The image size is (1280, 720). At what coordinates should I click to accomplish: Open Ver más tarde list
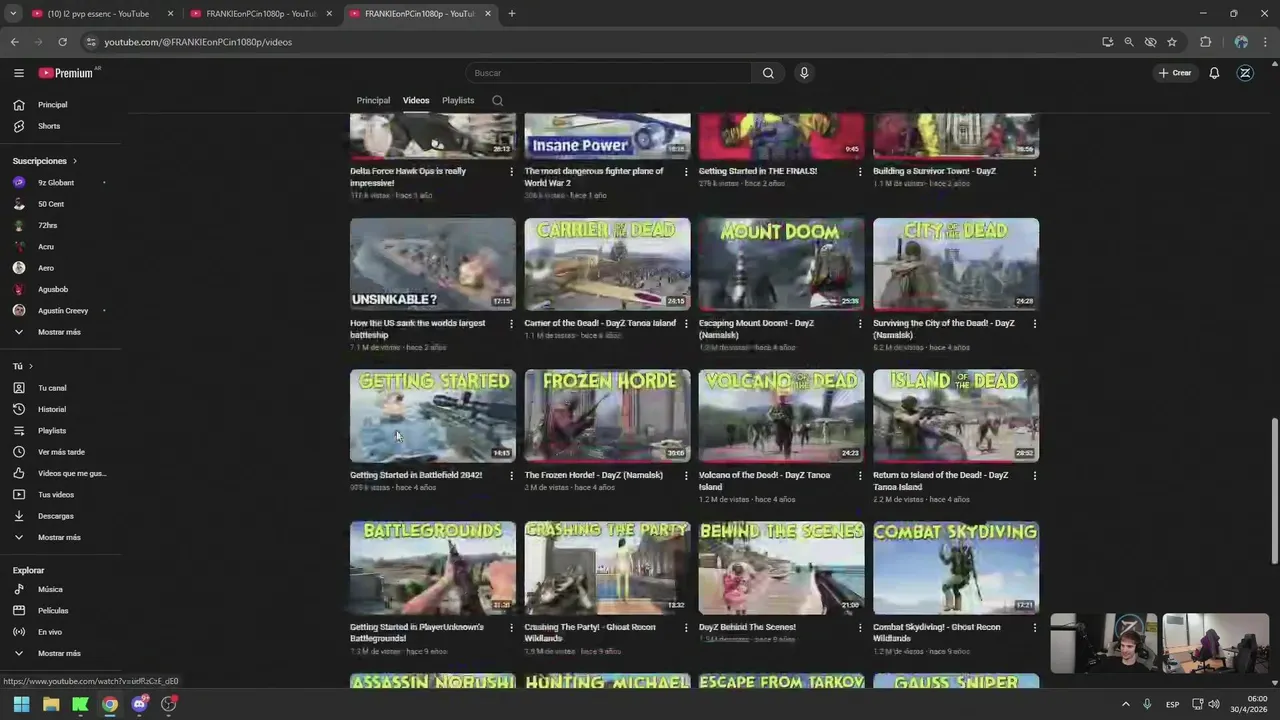click(x=60, y=452)
